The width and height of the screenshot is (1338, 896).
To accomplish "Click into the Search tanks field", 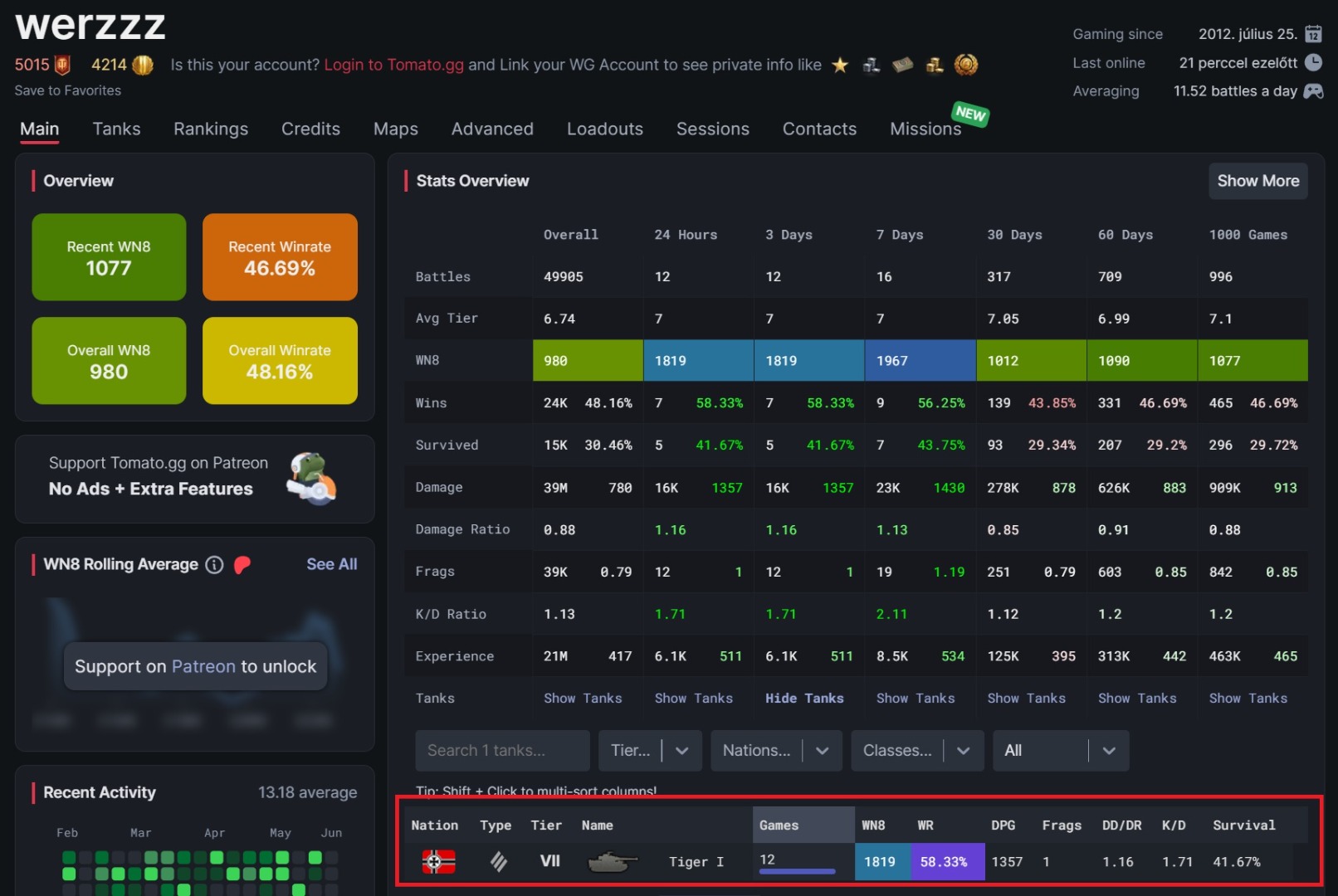I will pos(502,751).
